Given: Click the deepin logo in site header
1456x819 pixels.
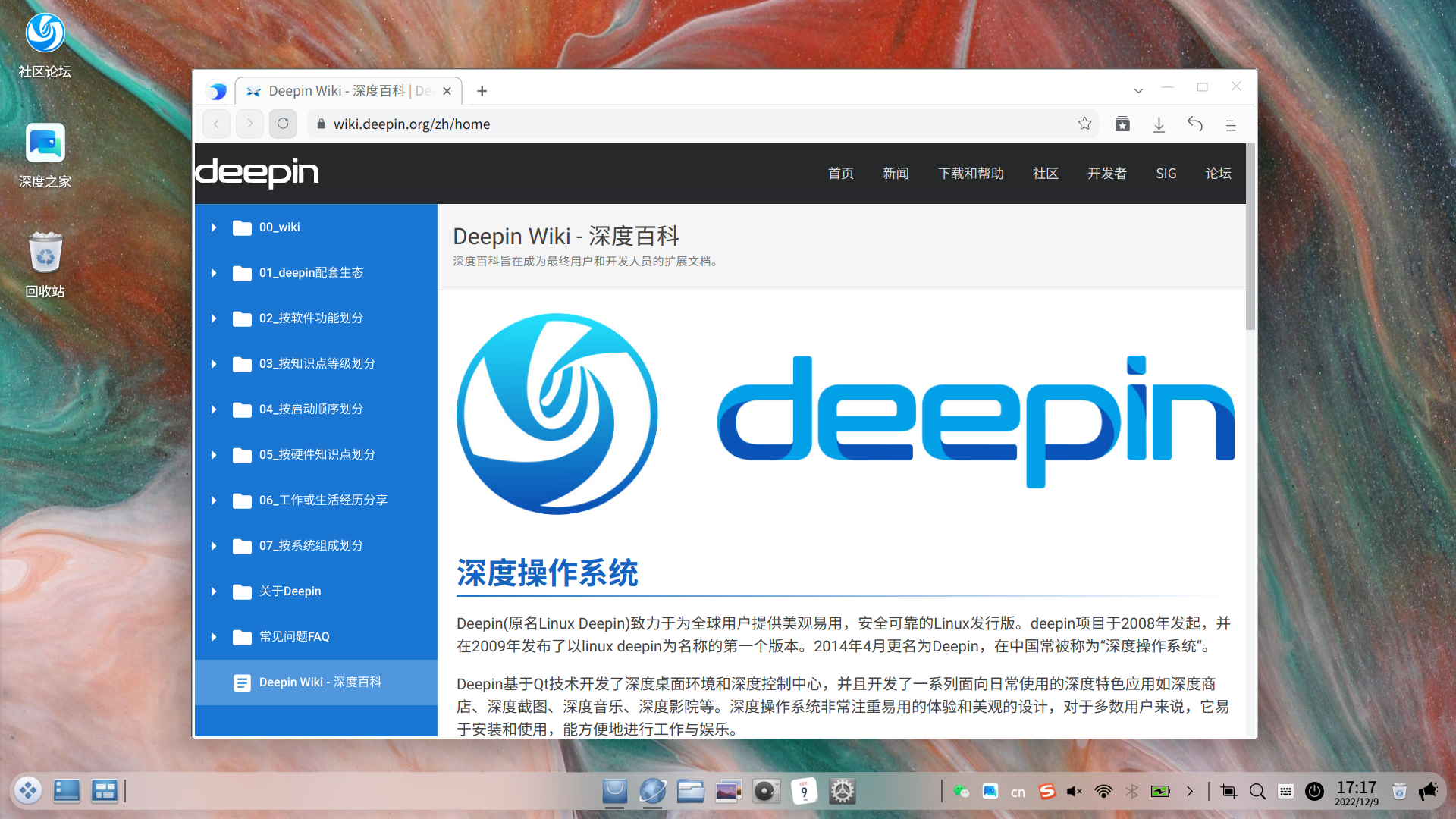Looking at the screenshot, I should point(257,173).
